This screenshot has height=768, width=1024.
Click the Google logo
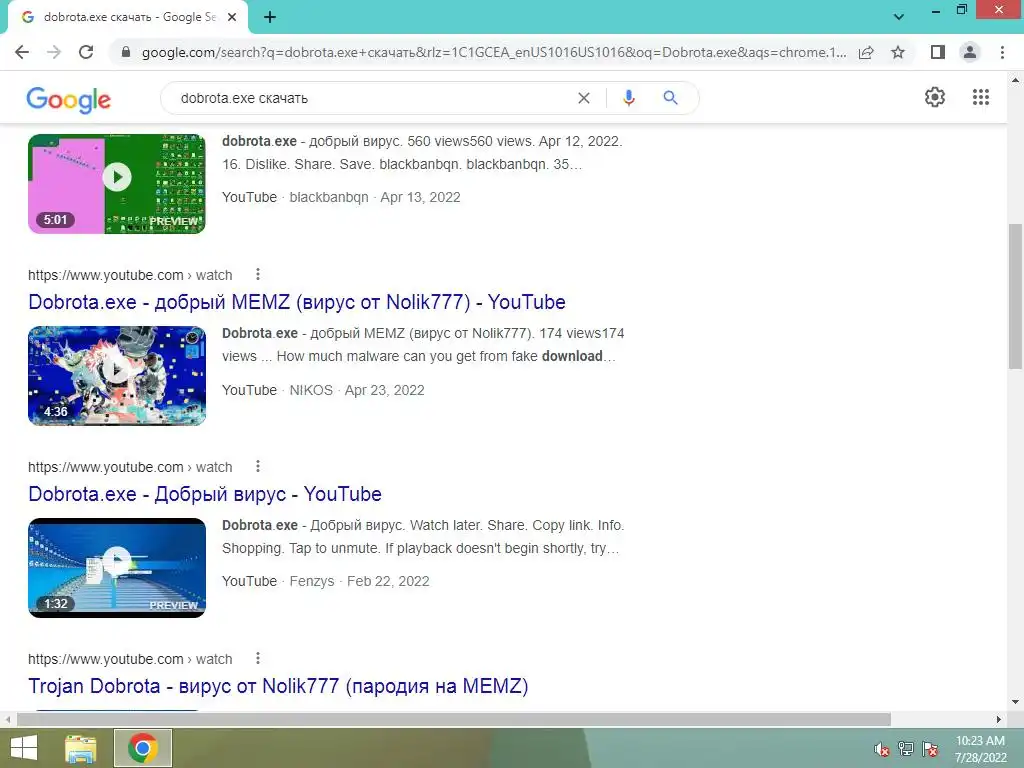coord(69,99)
